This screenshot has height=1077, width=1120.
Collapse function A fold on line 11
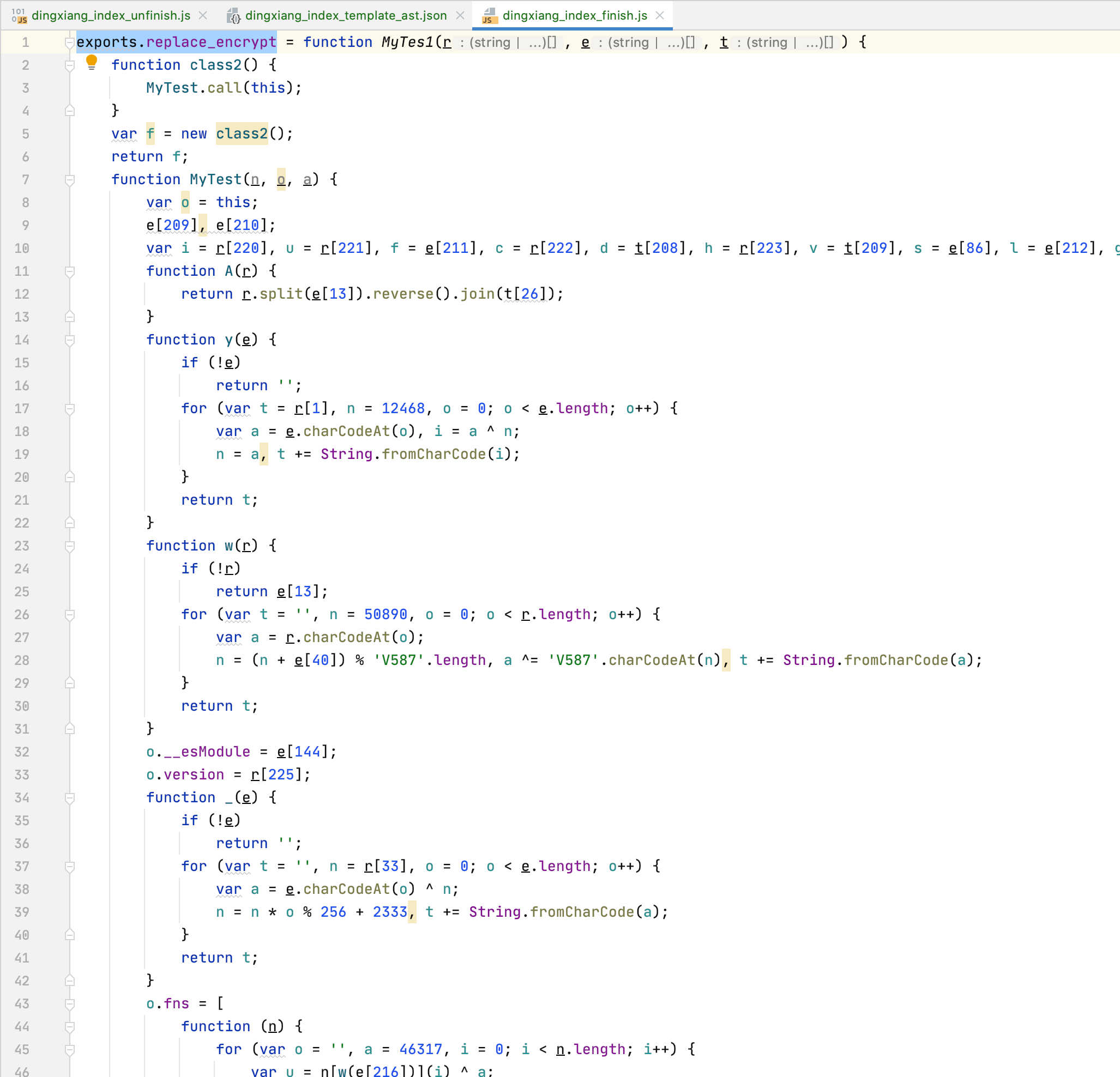pos(70,272)
